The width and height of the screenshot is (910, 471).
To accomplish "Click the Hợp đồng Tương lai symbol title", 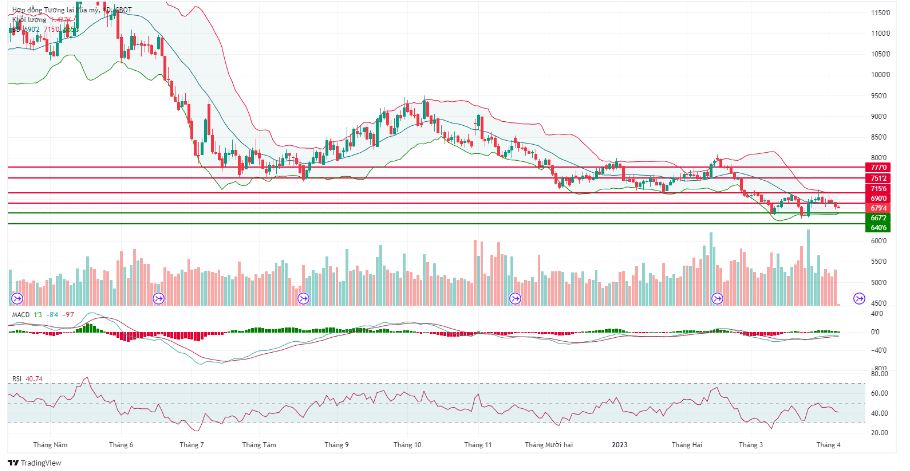I will point(72,10).
